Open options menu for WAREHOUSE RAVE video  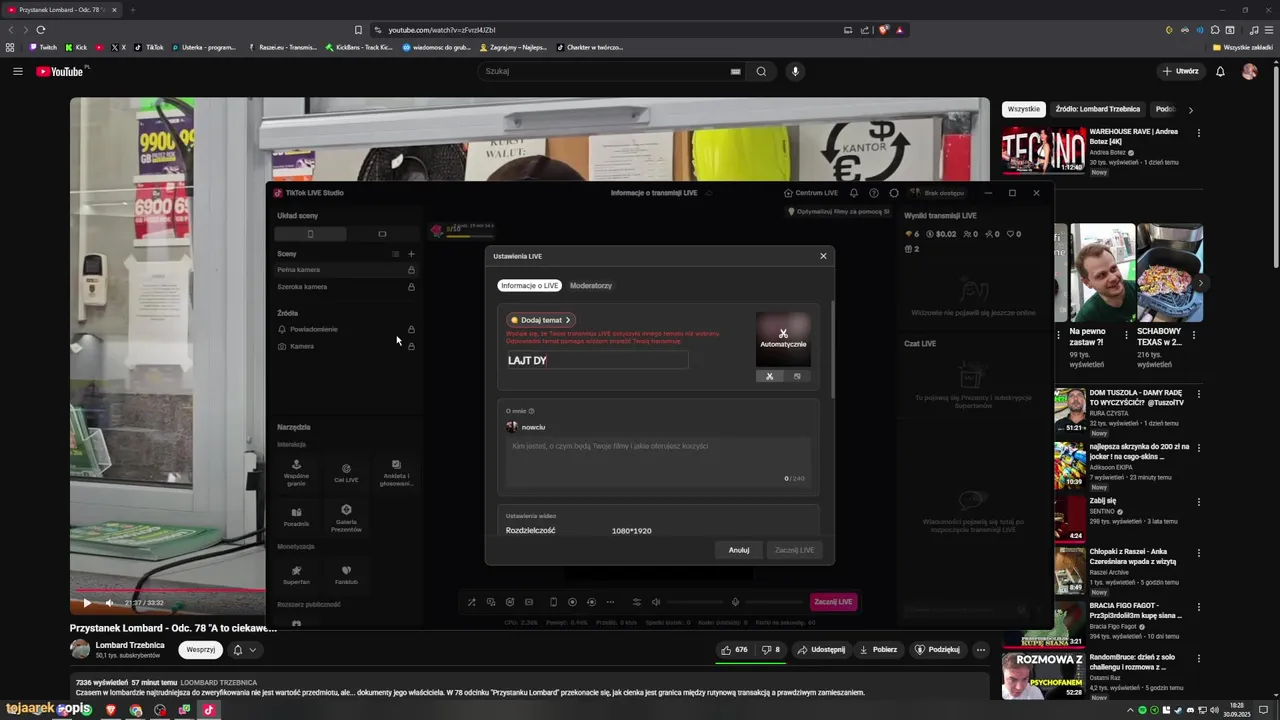pos(1199,133)
